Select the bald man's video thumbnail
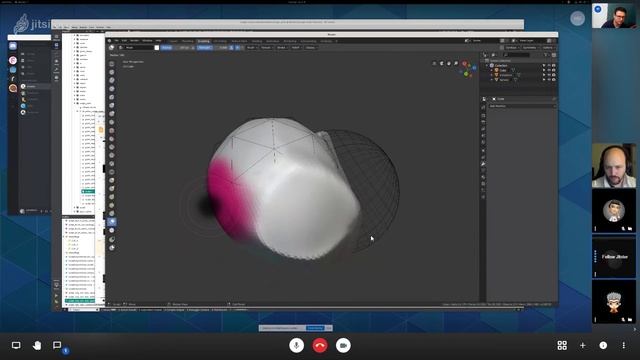The height and width of the screenshot is (360, 640). point(614,165)
